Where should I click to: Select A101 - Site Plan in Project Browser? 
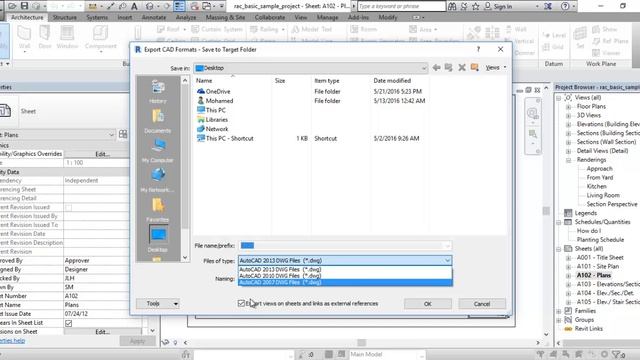click(598, 267)
